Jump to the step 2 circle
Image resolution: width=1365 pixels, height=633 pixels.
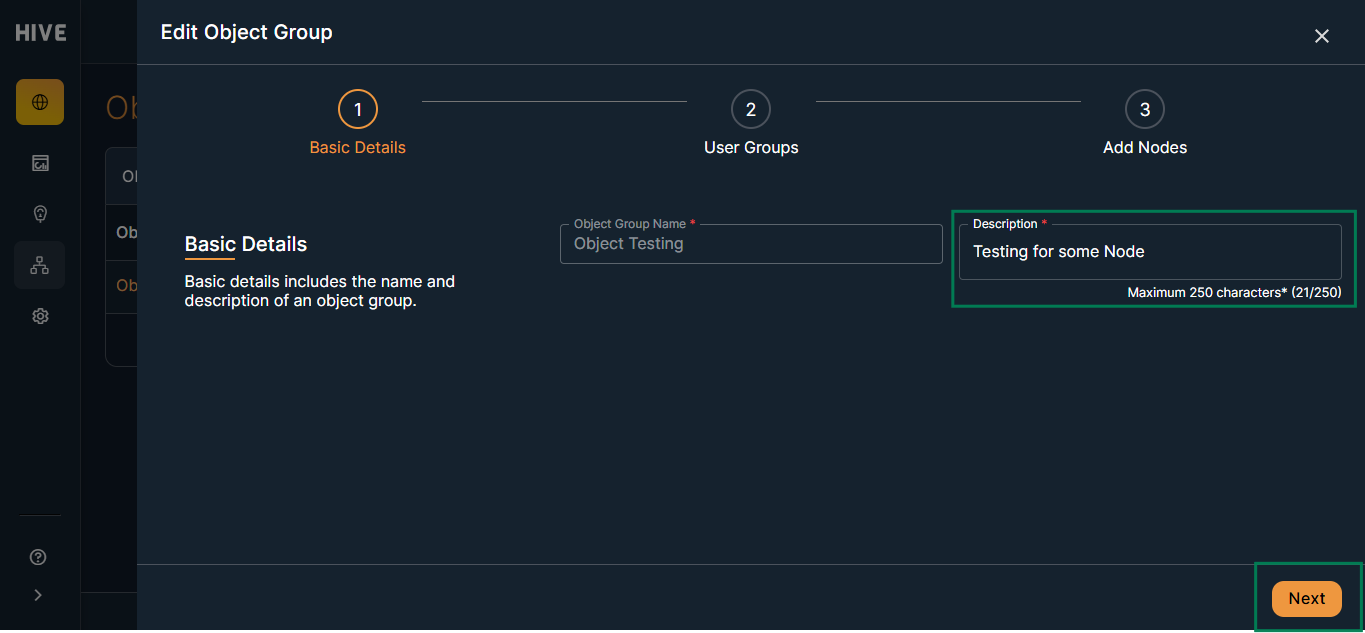pyautogui.click(x=751, y=110)
